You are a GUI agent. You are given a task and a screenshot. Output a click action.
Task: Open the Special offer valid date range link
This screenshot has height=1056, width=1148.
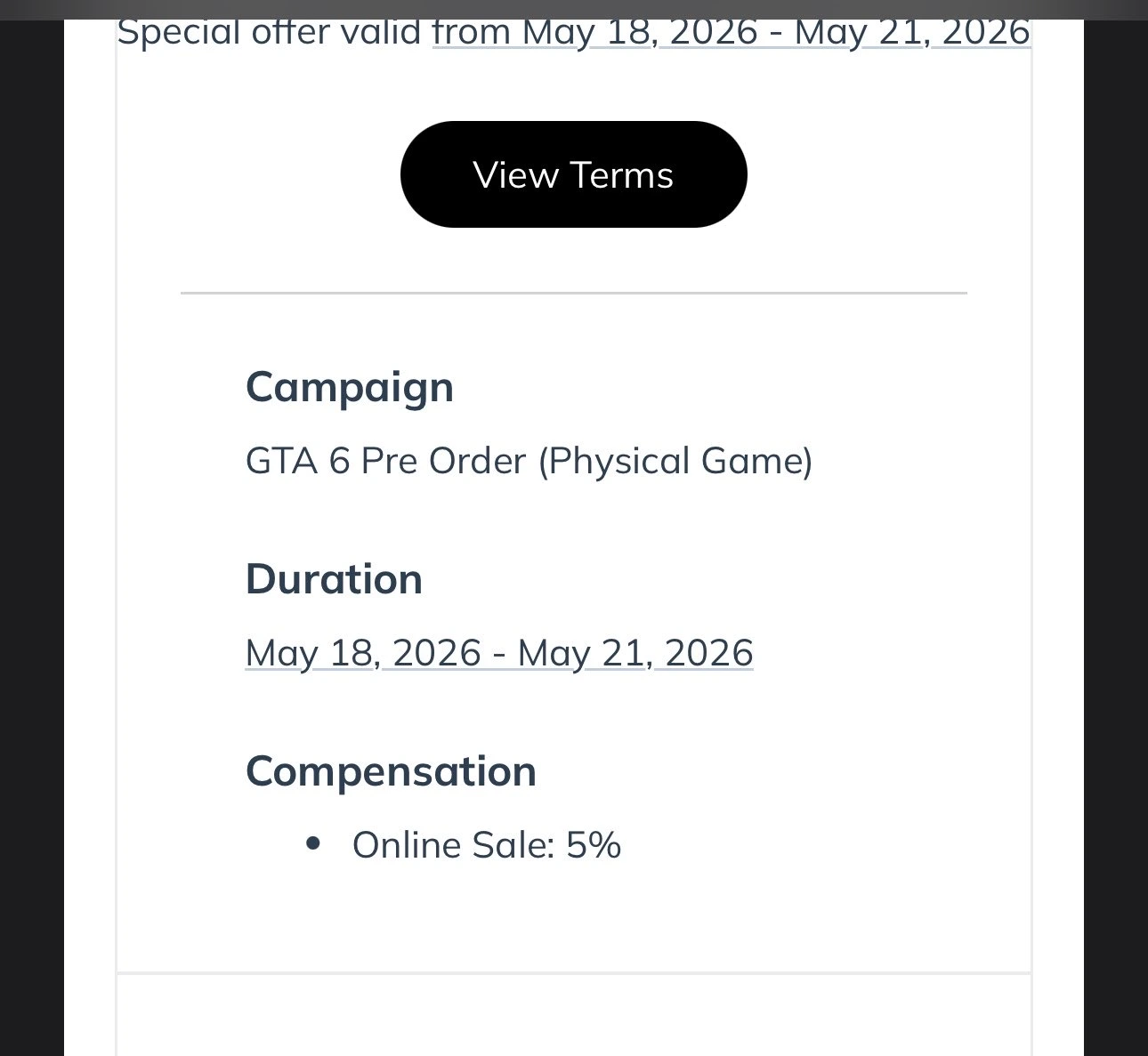pyautogui.click(x=732, y=33)
